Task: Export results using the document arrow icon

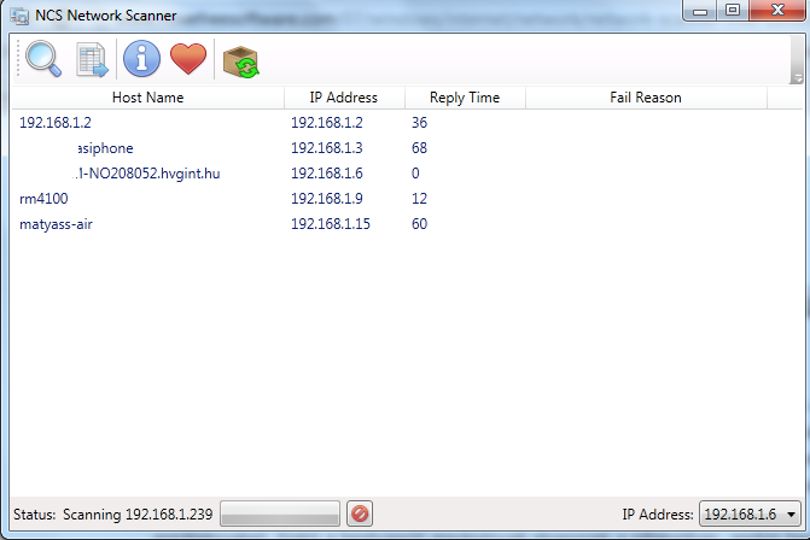Action: (92, 59)
